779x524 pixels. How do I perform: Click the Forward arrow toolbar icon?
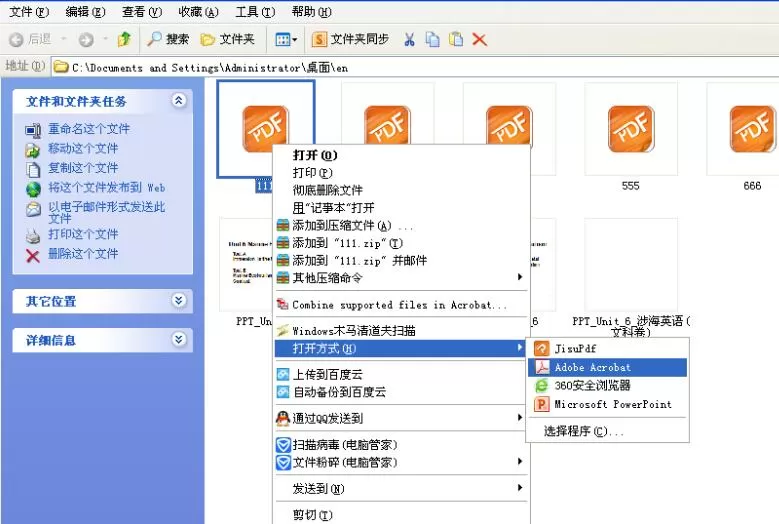[86, 40]
